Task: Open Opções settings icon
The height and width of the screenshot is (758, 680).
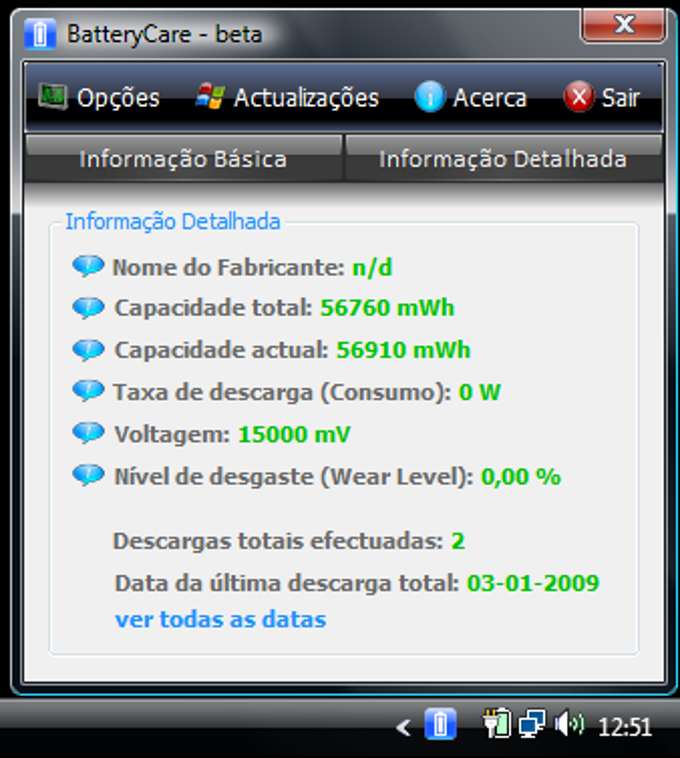Action: [53, 97]
